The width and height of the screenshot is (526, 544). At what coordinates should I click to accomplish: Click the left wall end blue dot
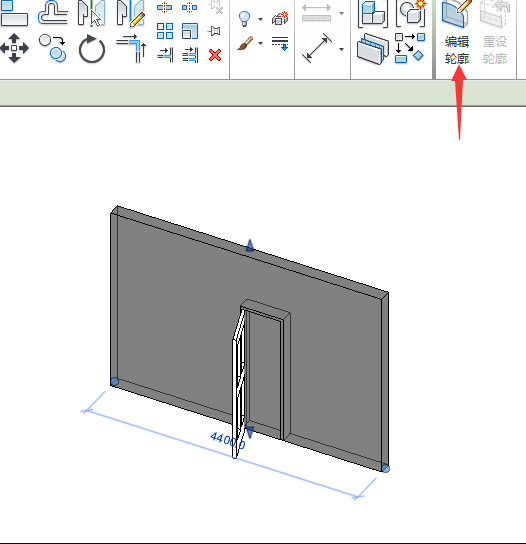(x=114, y=382)
